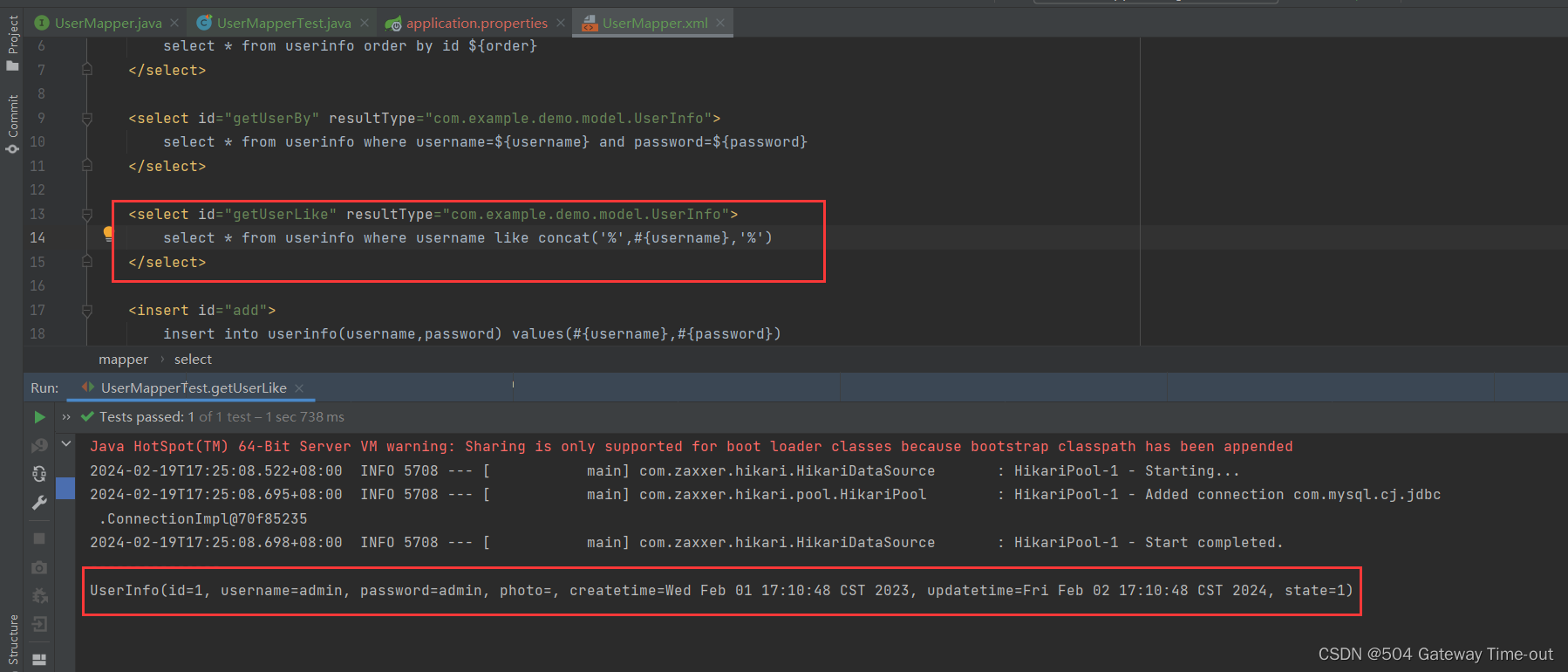Screen dimensions: 1568x672
Task: Open run settings wrench icon
Action: (x=39, y=503)
